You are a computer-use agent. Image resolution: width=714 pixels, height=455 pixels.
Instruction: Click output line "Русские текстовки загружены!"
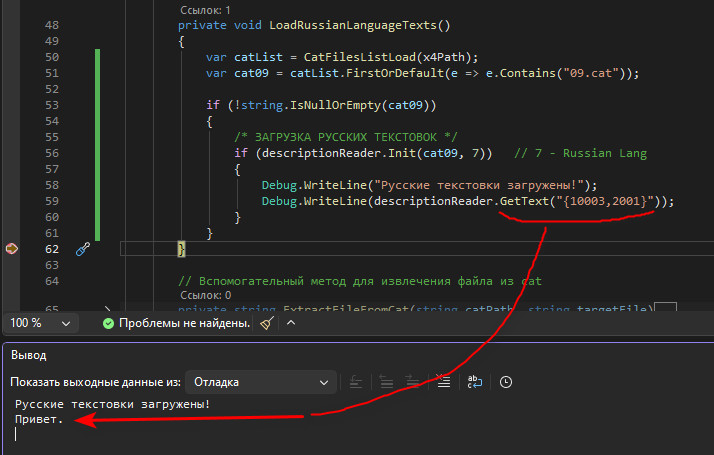pos(112,404)
